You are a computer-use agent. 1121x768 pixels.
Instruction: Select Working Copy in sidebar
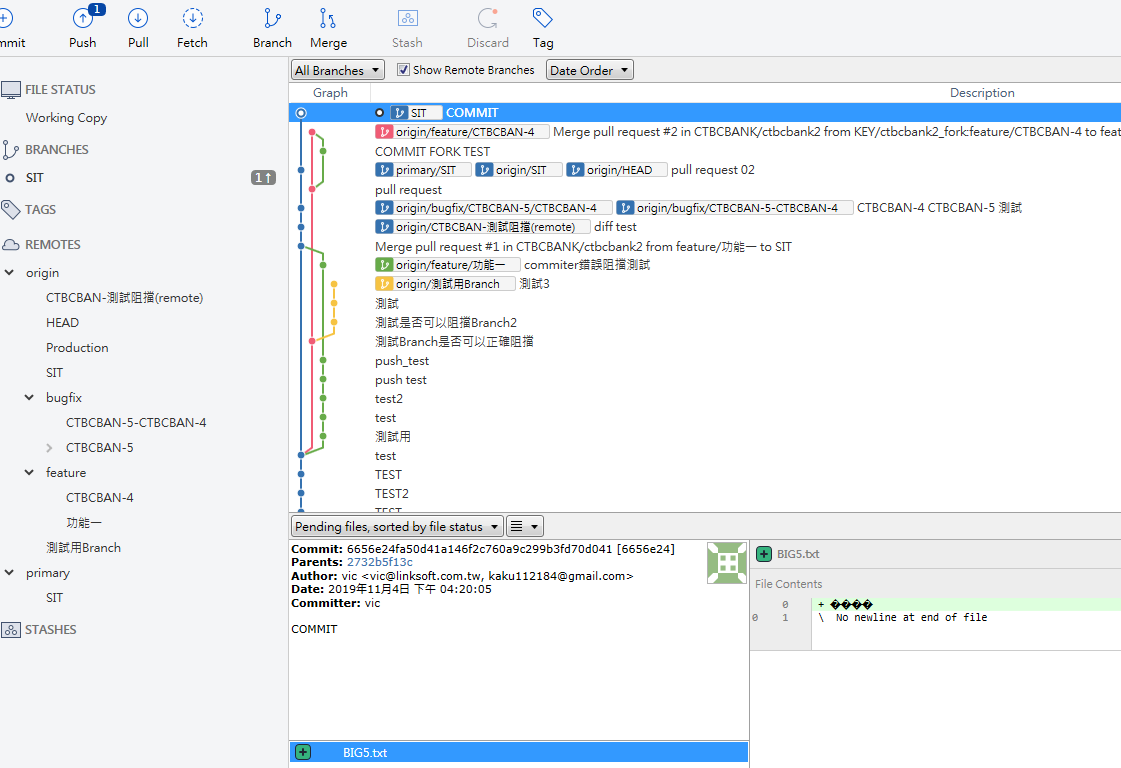click(66, 117)
